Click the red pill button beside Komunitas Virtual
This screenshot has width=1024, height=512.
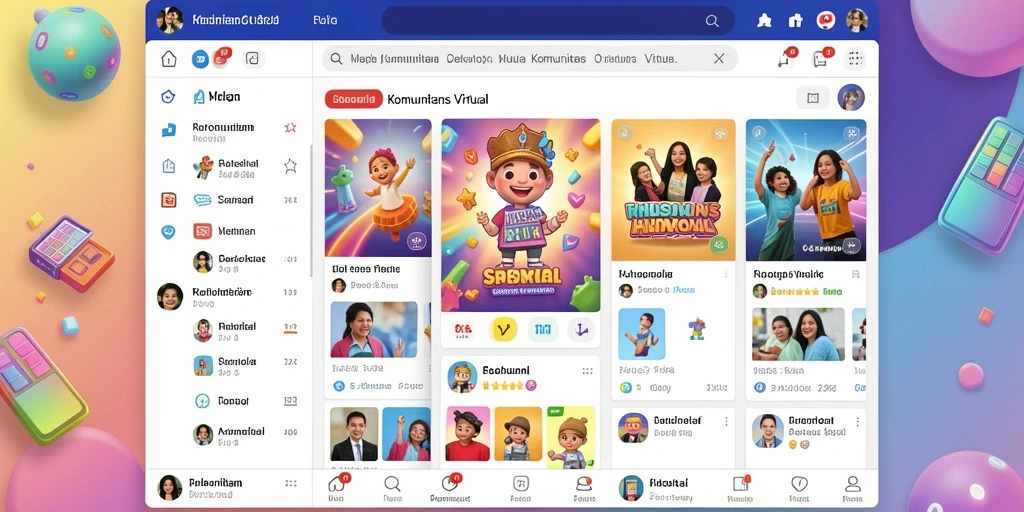[x=354, y=99]
